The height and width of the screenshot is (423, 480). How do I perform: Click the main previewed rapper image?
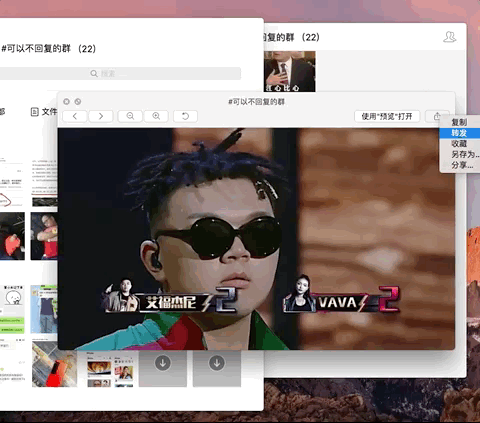tap(256, 239)
